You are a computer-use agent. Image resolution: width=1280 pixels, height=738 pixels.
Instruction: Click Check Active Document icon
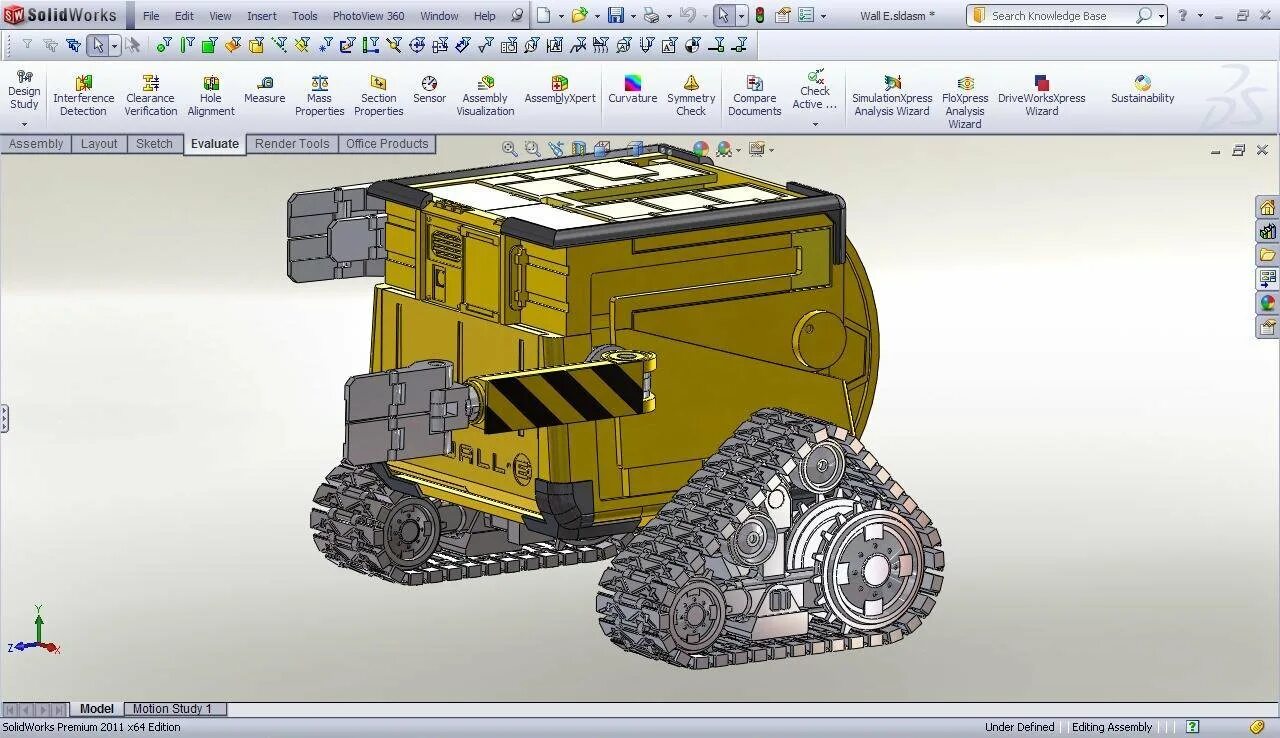coord(815,89)
